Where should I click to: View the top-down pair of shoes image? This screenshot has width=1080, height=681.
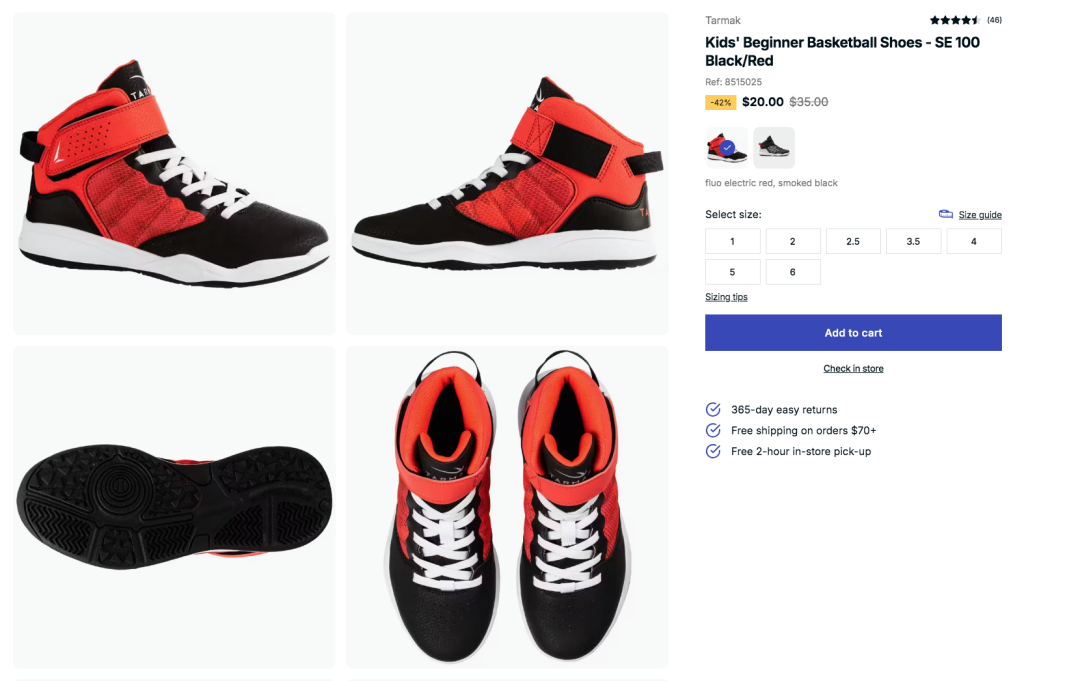click(x=507, y=507)
